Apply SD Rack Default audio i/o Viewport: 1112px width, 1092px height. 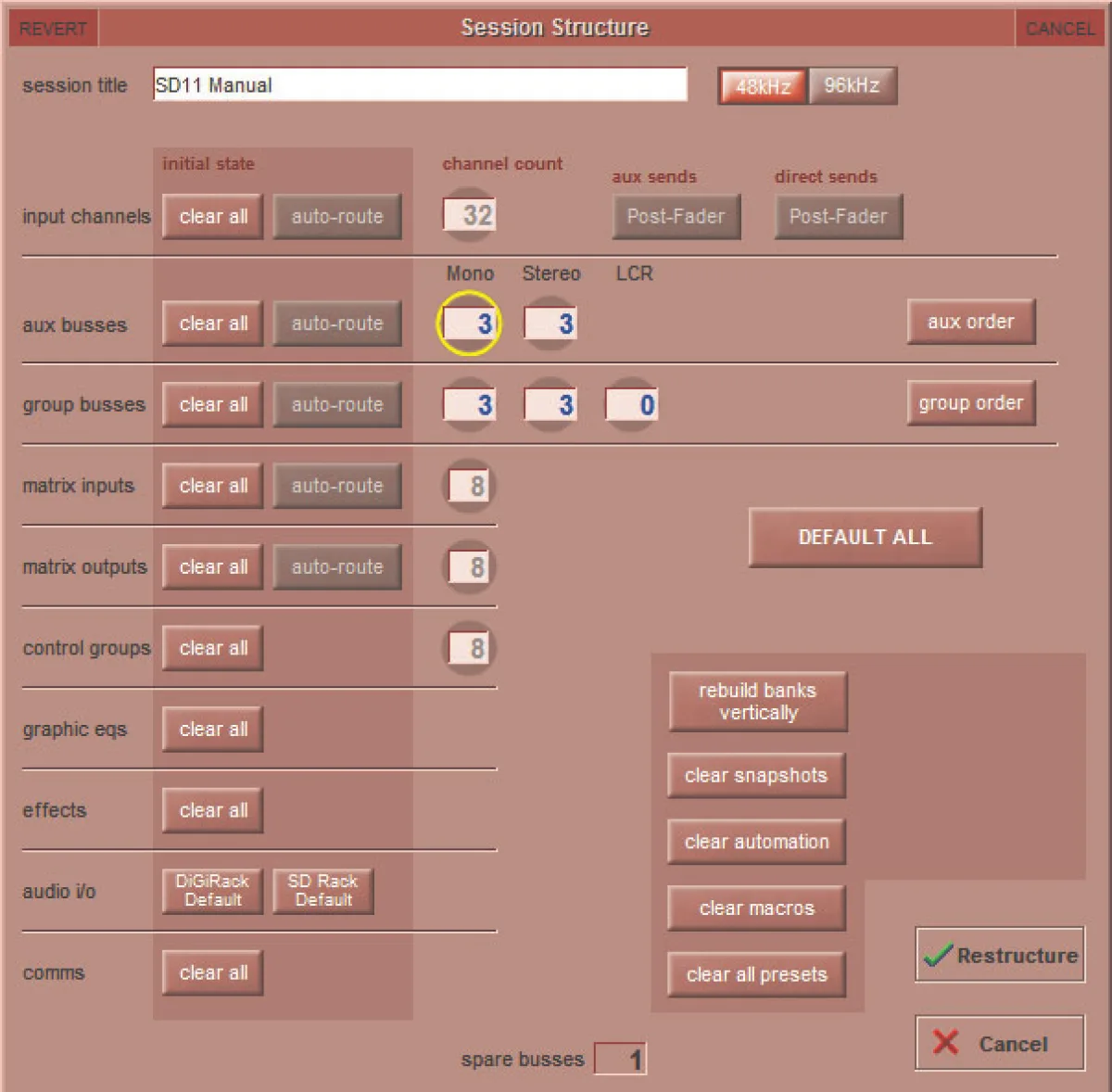coord(323,891)
